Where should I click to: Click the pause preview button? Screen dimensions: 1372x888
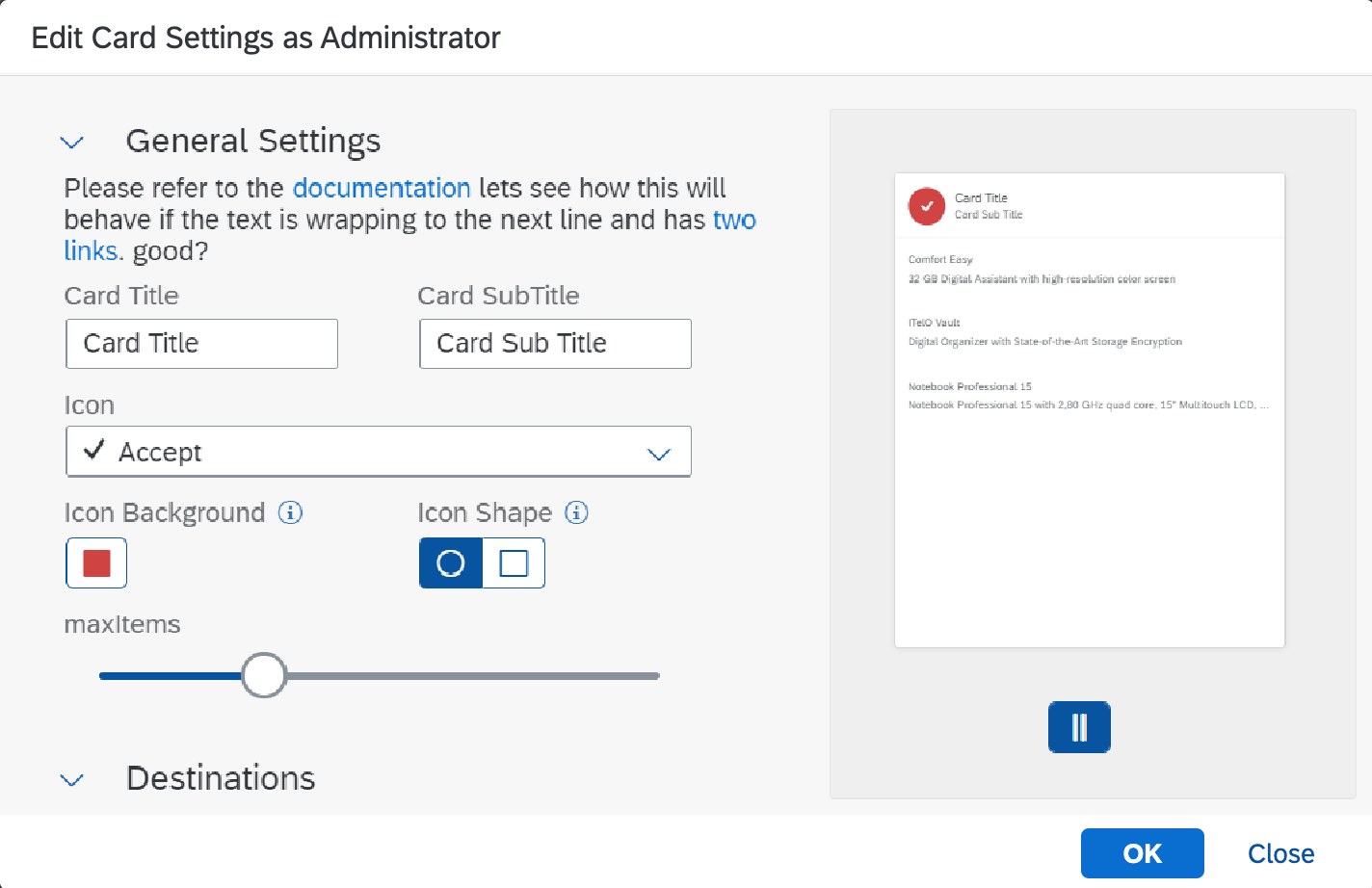[1079, 727]
